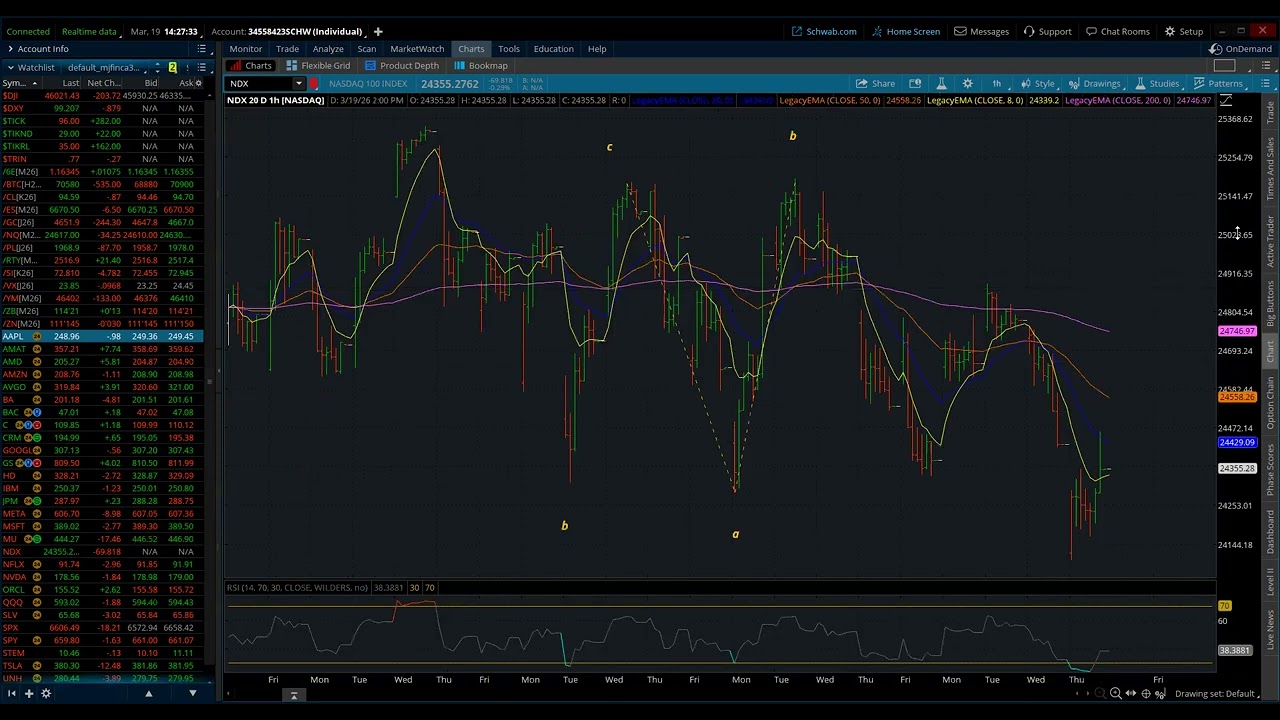Screen dimensions: 1280x720
Task: Open chart settings gear icon
Action: click(967, 83)
